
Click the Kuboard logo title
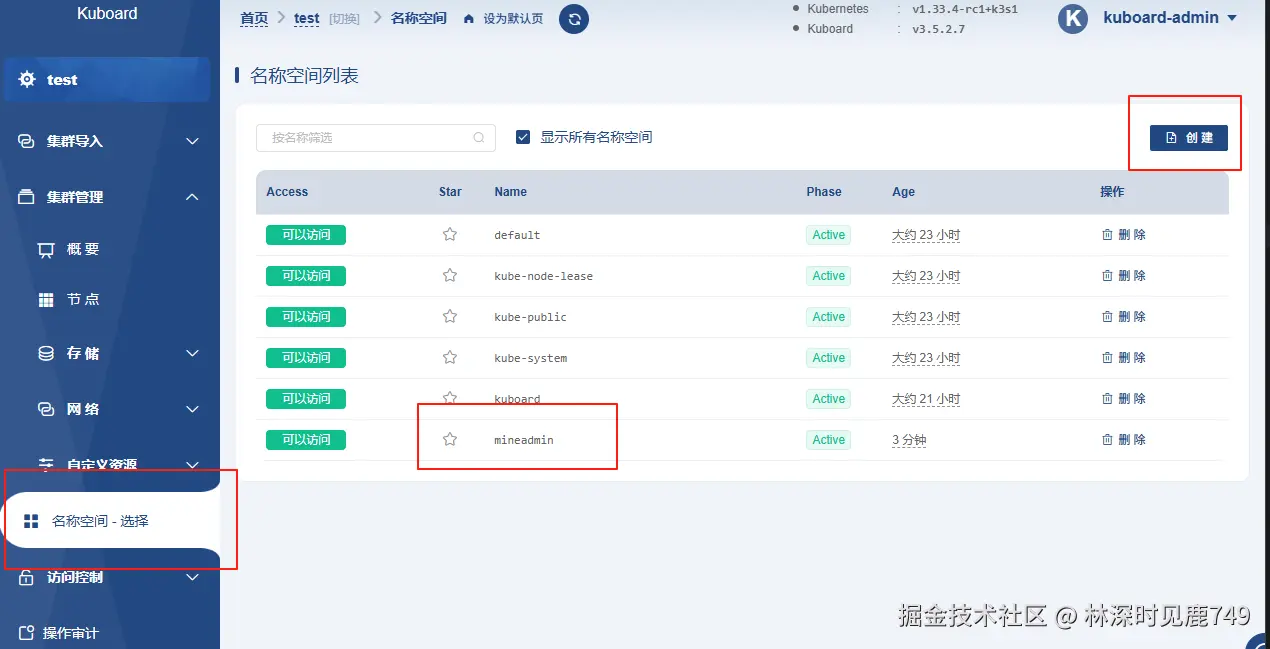107,14
